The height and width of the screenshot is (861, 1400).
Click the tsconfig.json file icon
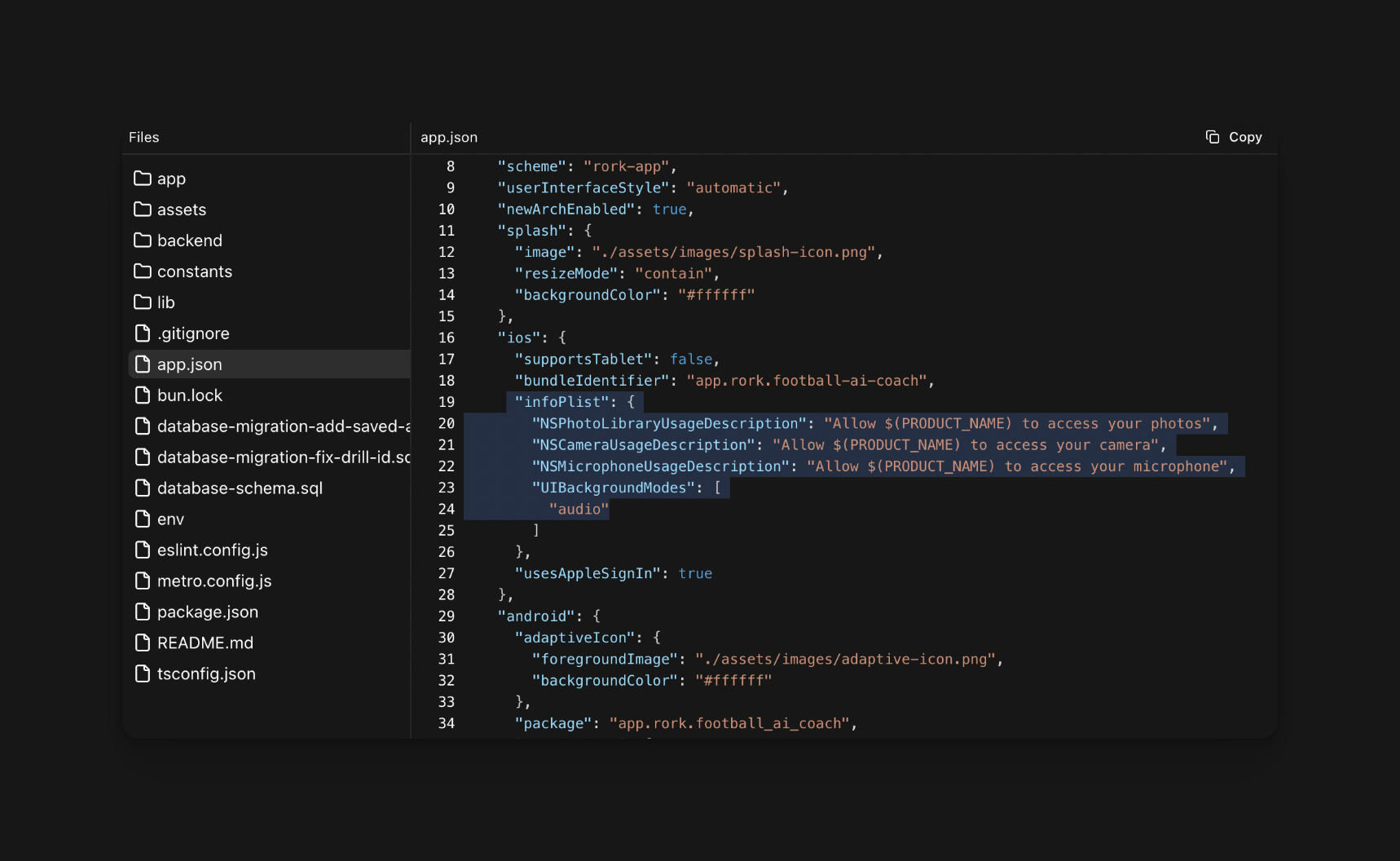[x=143, y=673]
